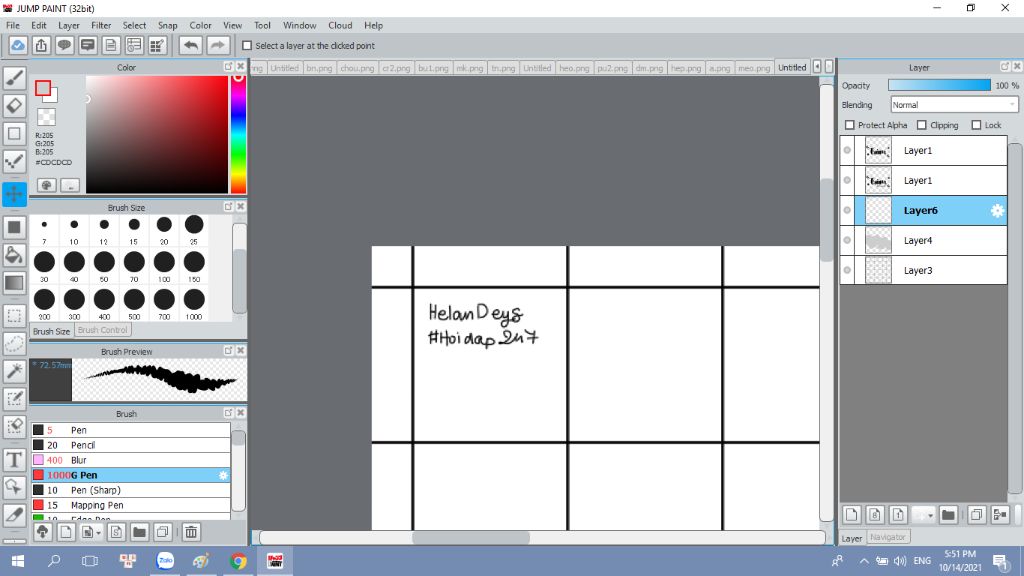Duplicate layer icon in Layer panel
The width and height of the screenshot is (1024, 576).
coord(976,515)
